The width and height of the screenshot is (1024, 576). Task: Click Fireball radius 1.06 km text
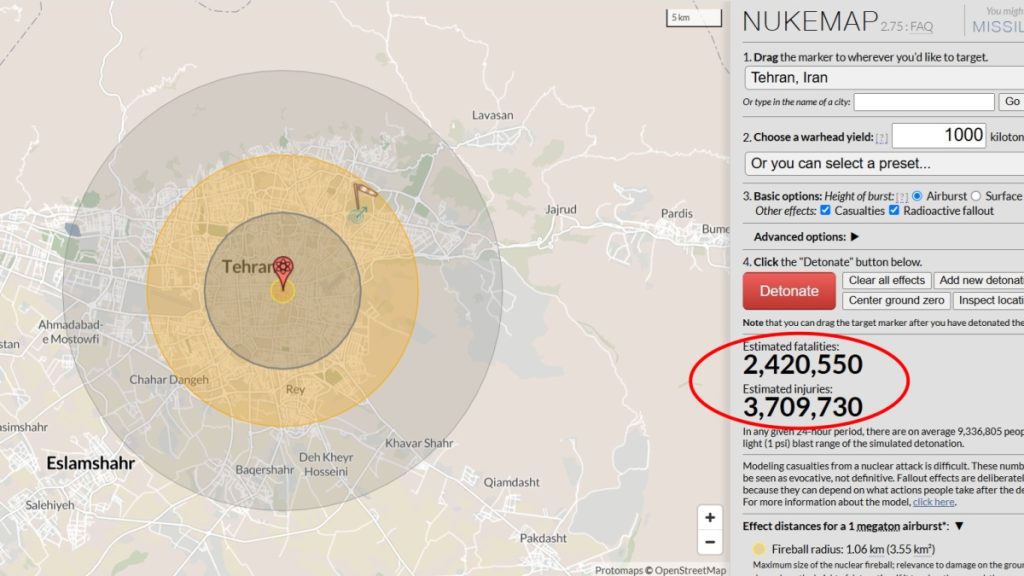pyautogui.click(x=853, y=549)
